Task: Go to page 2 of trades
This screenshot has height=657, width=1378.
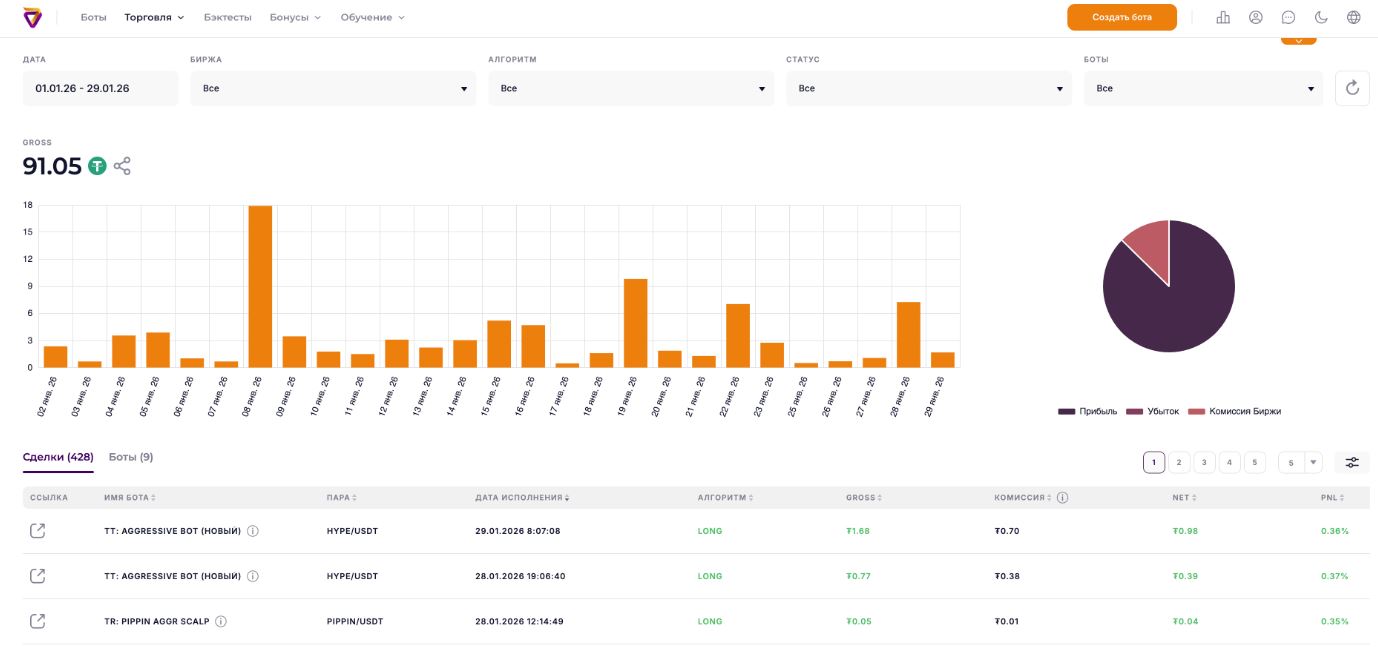Action: coord(1179,462)
